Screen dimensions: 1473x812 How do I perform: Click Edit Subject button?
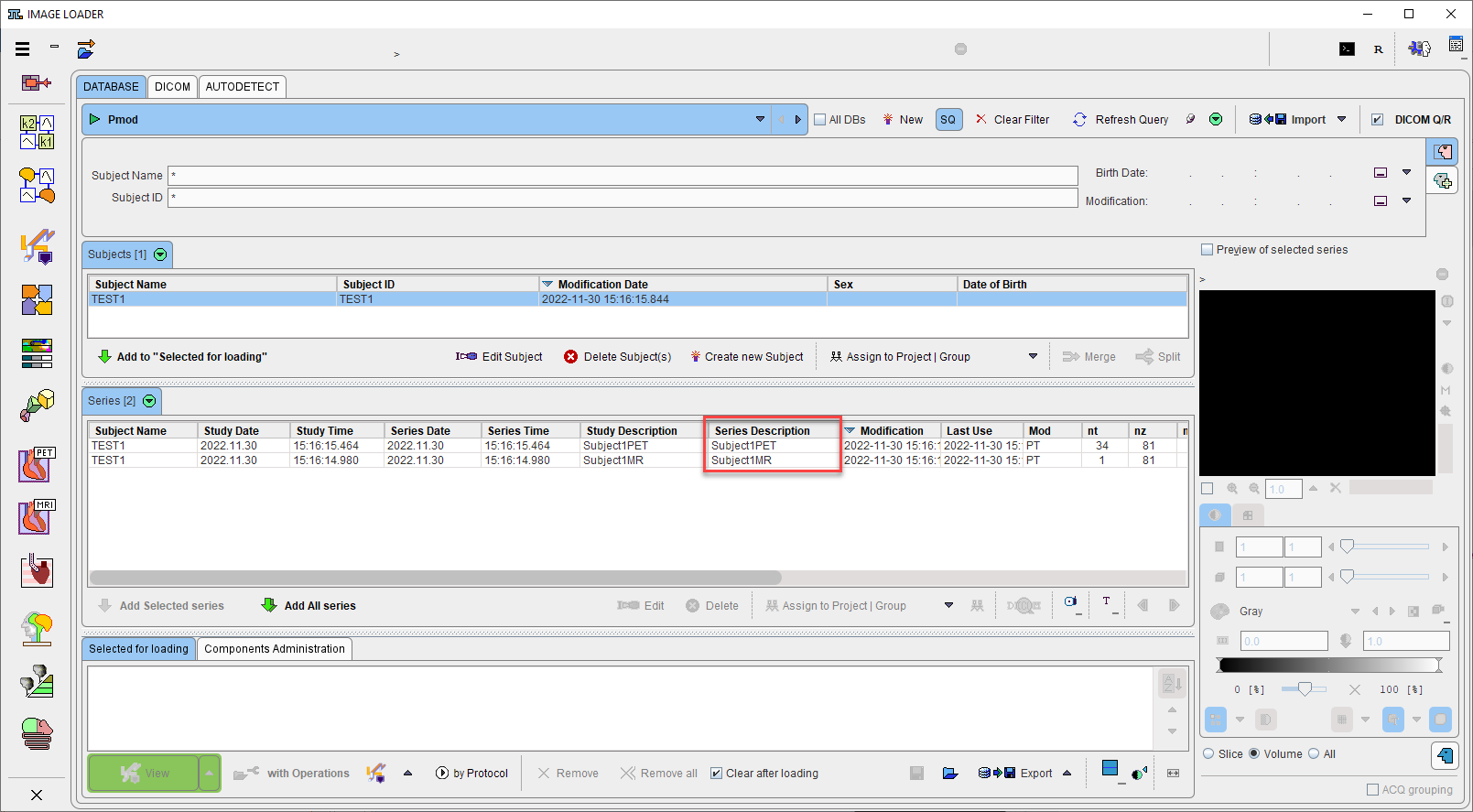click(499, 357)
